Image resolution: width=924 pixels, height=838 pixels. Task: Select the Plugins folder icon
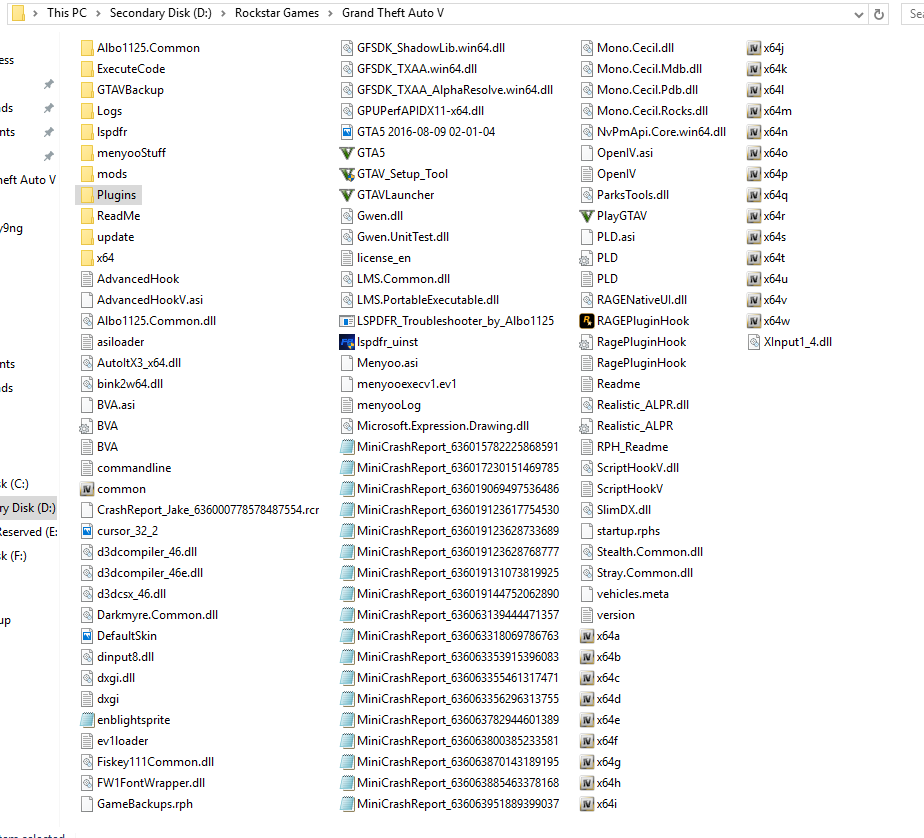[87, 195]
